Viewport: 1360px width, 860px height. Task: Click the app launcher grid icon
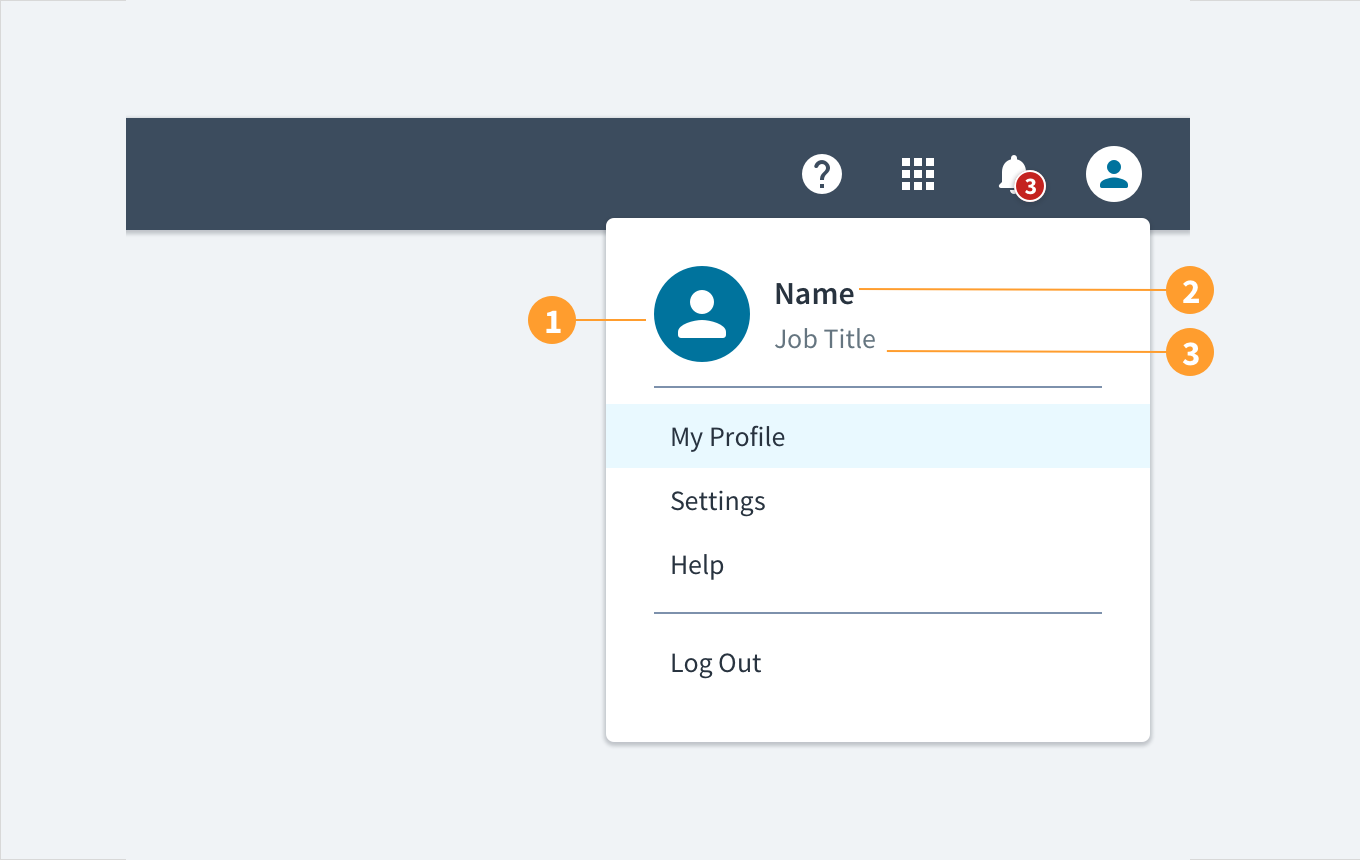(917, 173)
